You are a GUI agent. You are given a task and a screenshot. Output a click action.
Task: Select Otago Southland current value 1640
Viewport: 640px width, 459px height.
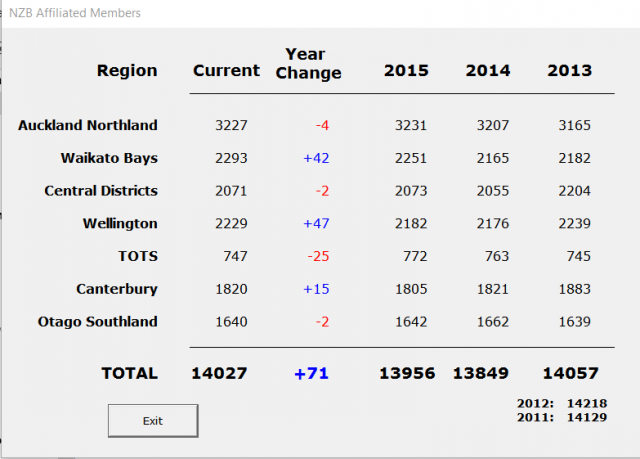(231, 322)
